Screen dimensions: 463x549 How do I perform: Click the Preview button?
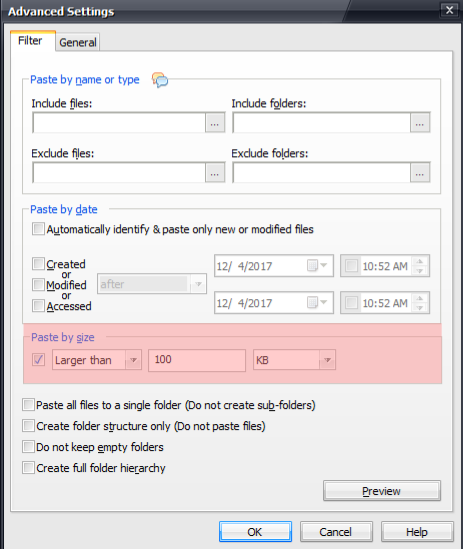pos(382,491)
